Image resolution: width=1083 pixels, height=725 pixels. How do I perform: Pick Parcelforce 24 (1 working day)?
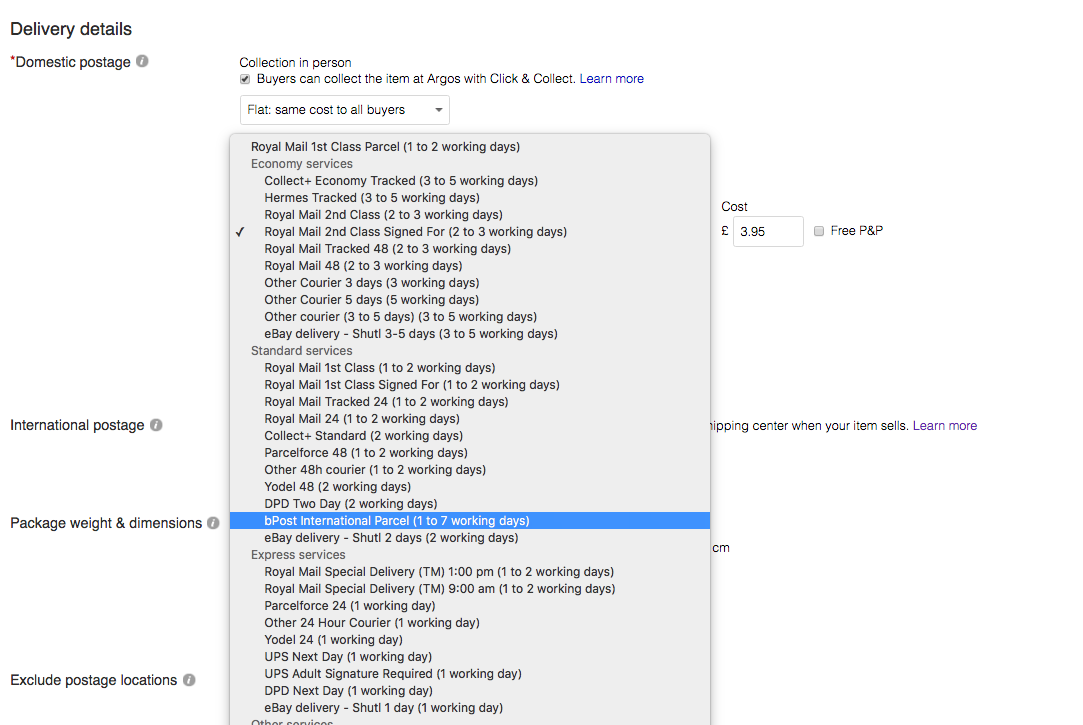[x=470, y=606]
